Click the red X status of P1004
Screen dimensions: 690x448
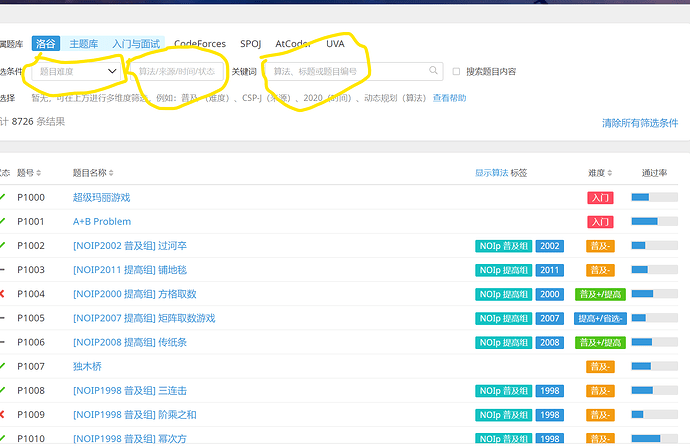coord(3,294)
